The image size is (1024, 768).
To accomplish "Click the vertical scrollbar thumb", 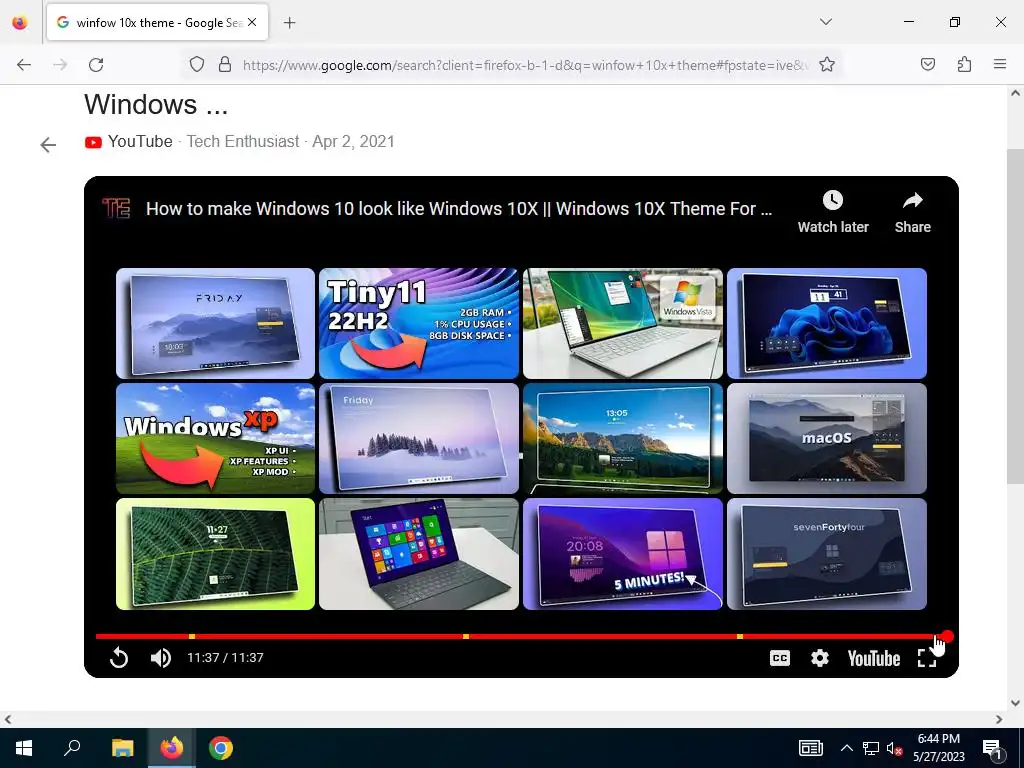I will [1015, 316].
